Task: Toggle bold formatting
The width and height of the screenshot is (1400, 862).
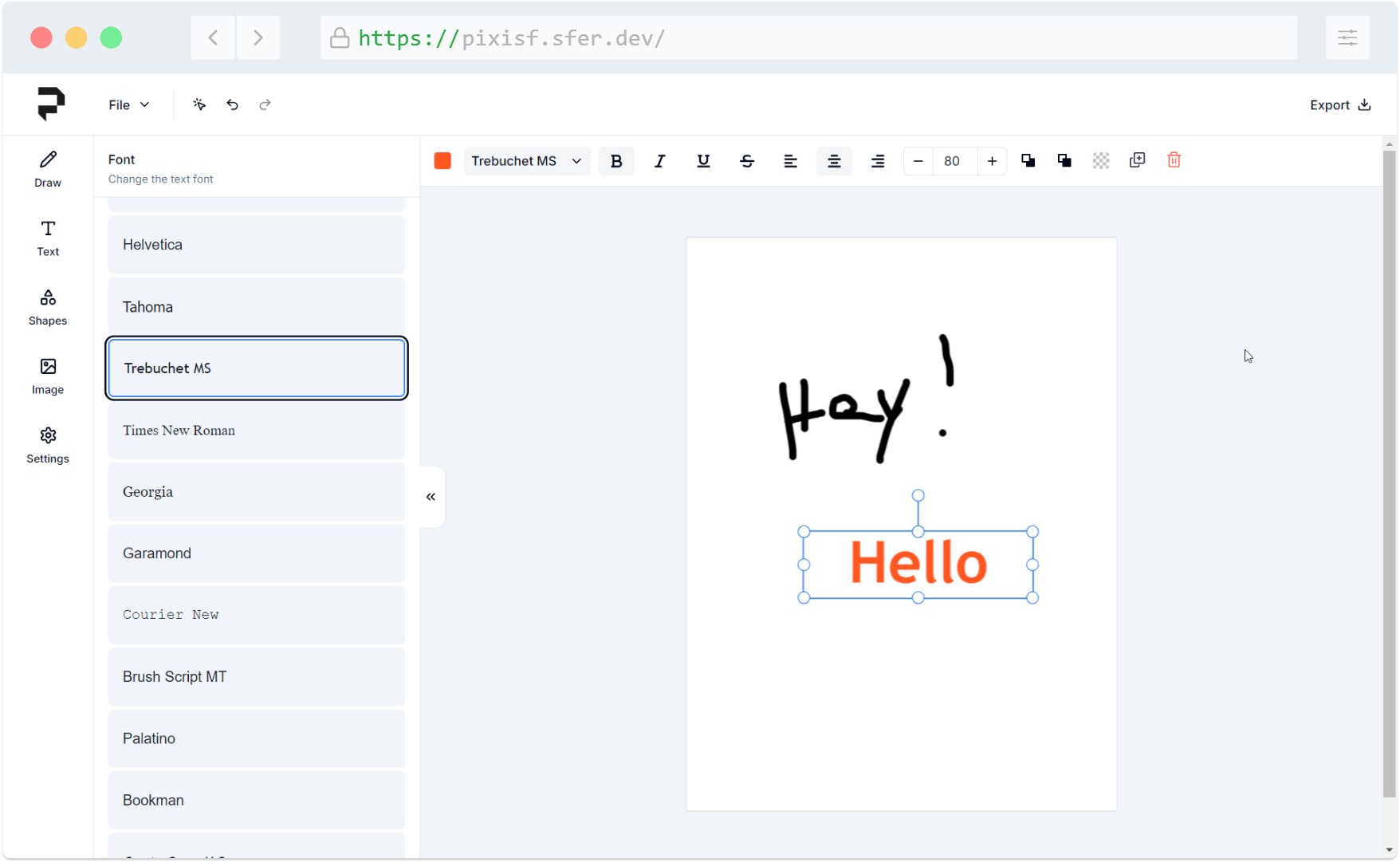Action: tap(616, 161)
